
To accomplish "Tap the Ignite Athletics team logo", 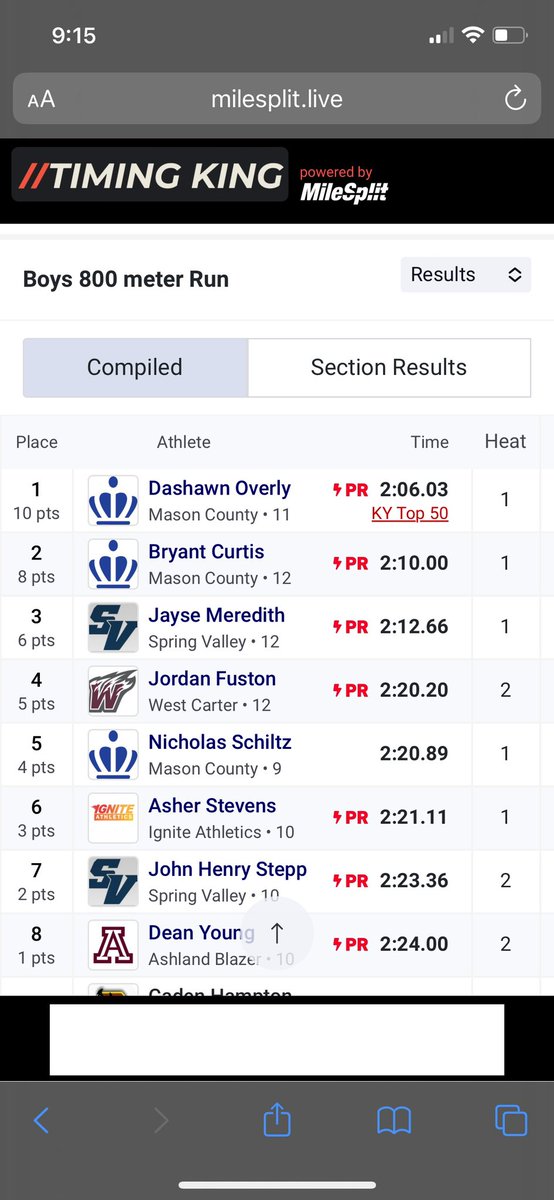I will (113, 818).
